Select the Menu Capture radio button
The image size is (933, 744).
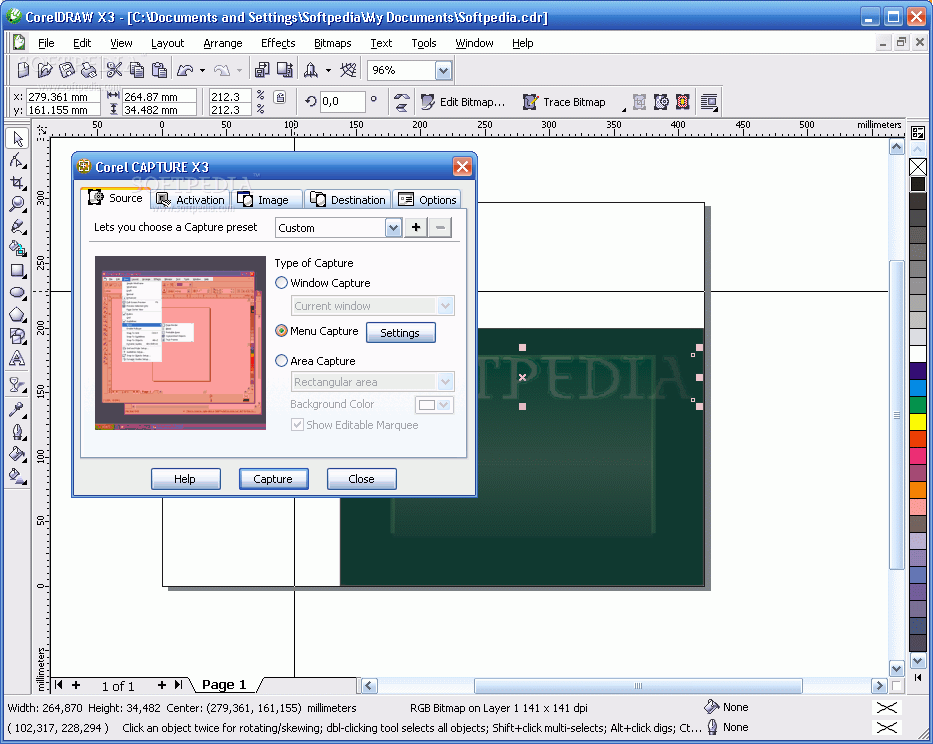point(281,331)
